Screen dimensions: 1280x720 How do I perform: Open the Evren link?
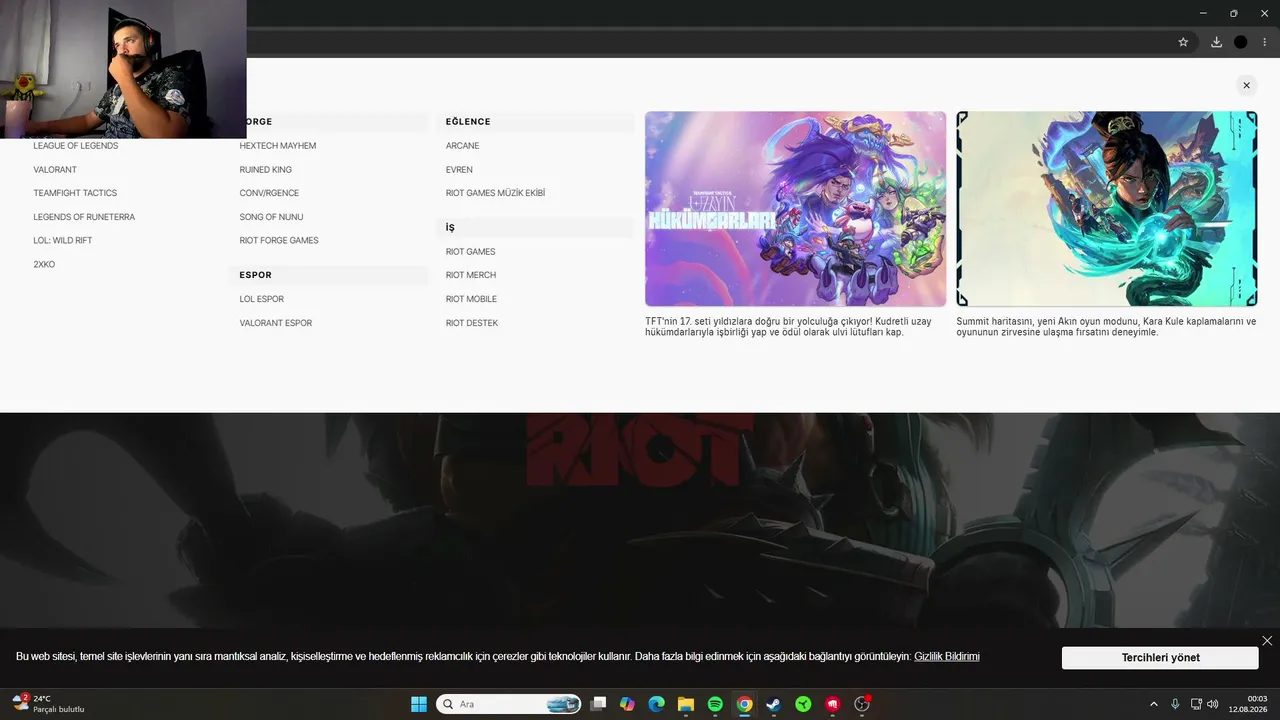click(x=459, y=170)
